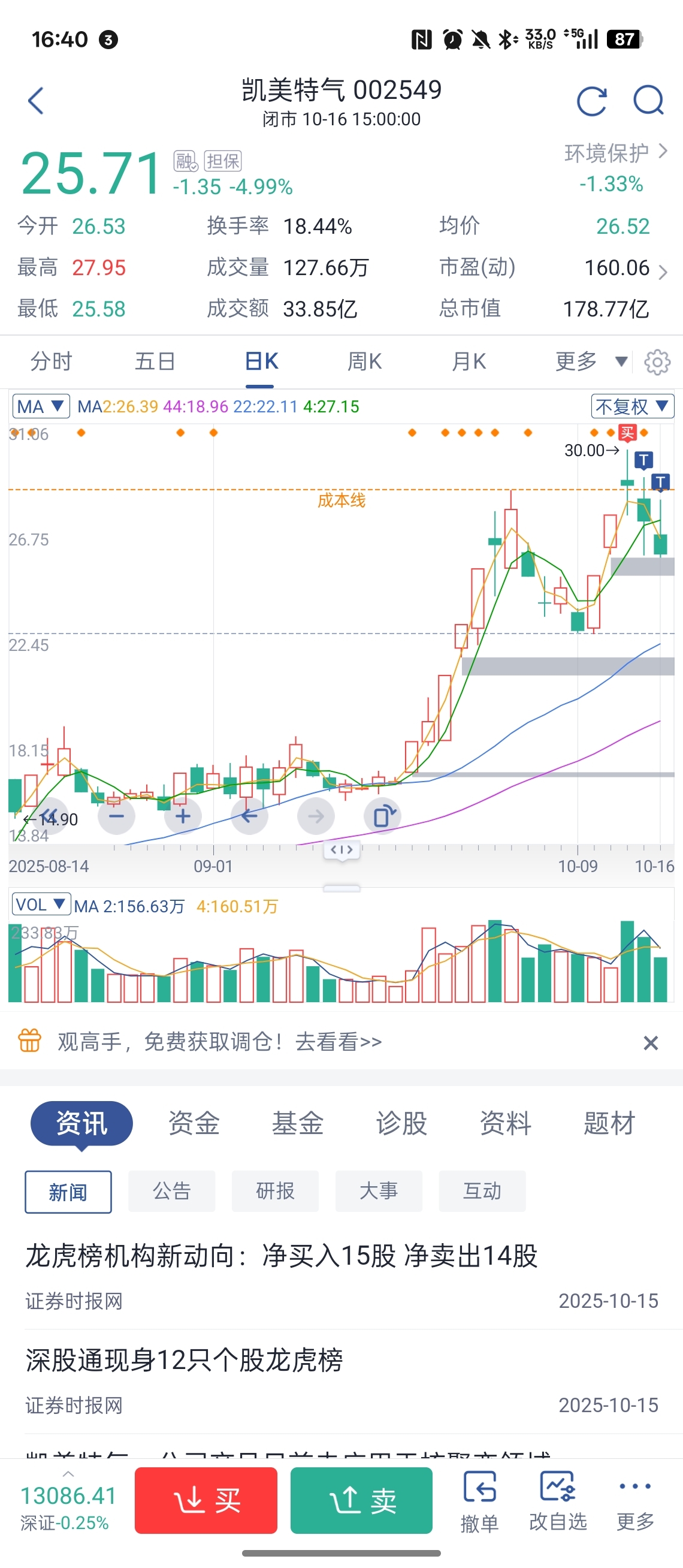Refresh the stock quote
This screenshot has width=683, height=1568.
(x=591, y=101)
